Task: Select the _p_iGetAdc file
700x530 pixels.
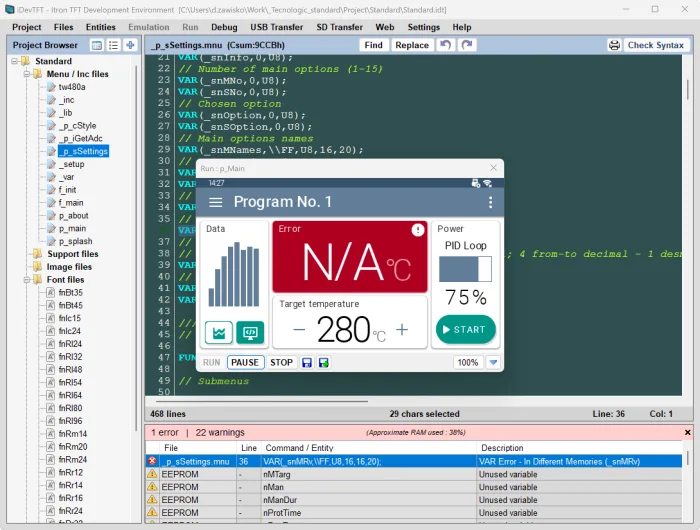Action: (81, 138)
